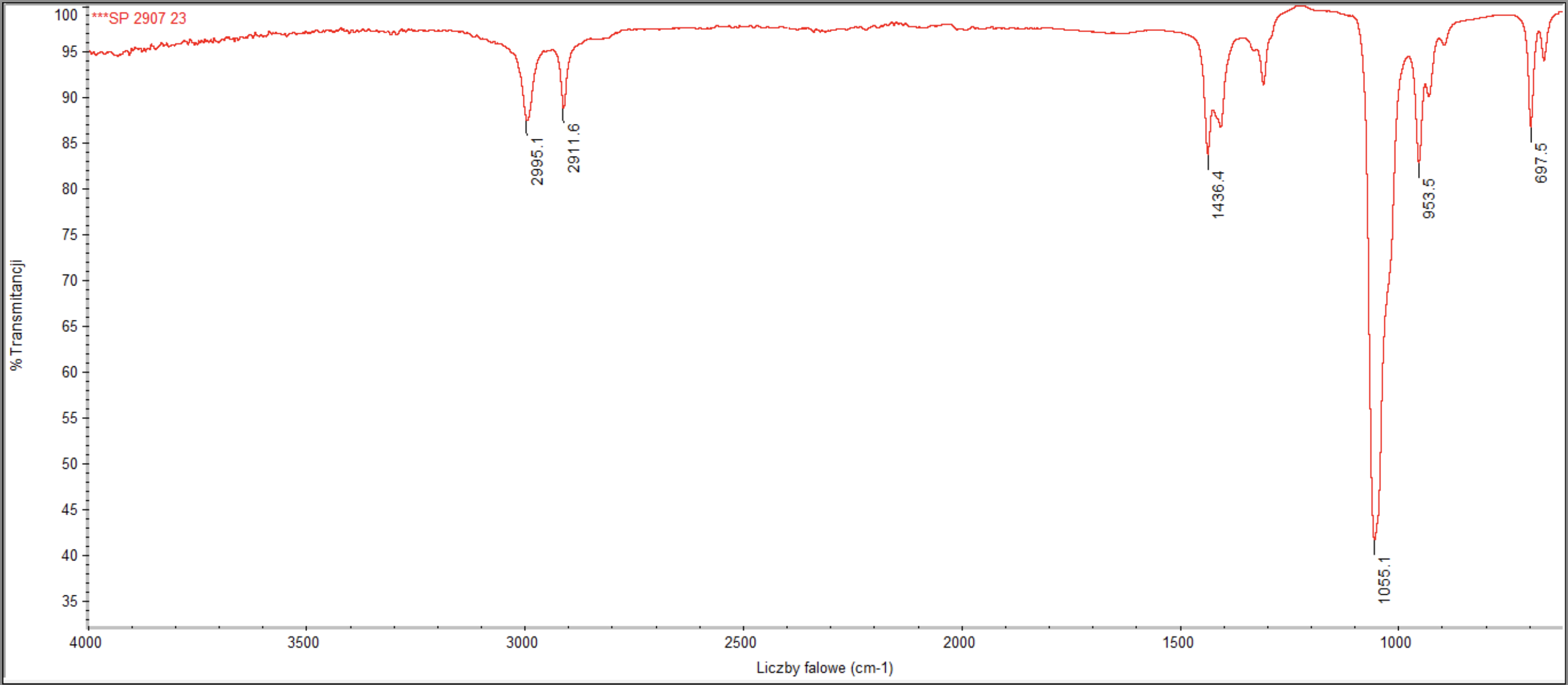The image size is (1568, 685).
Task: Select the 953.5 peak label
Action: tap(1429, 199)
